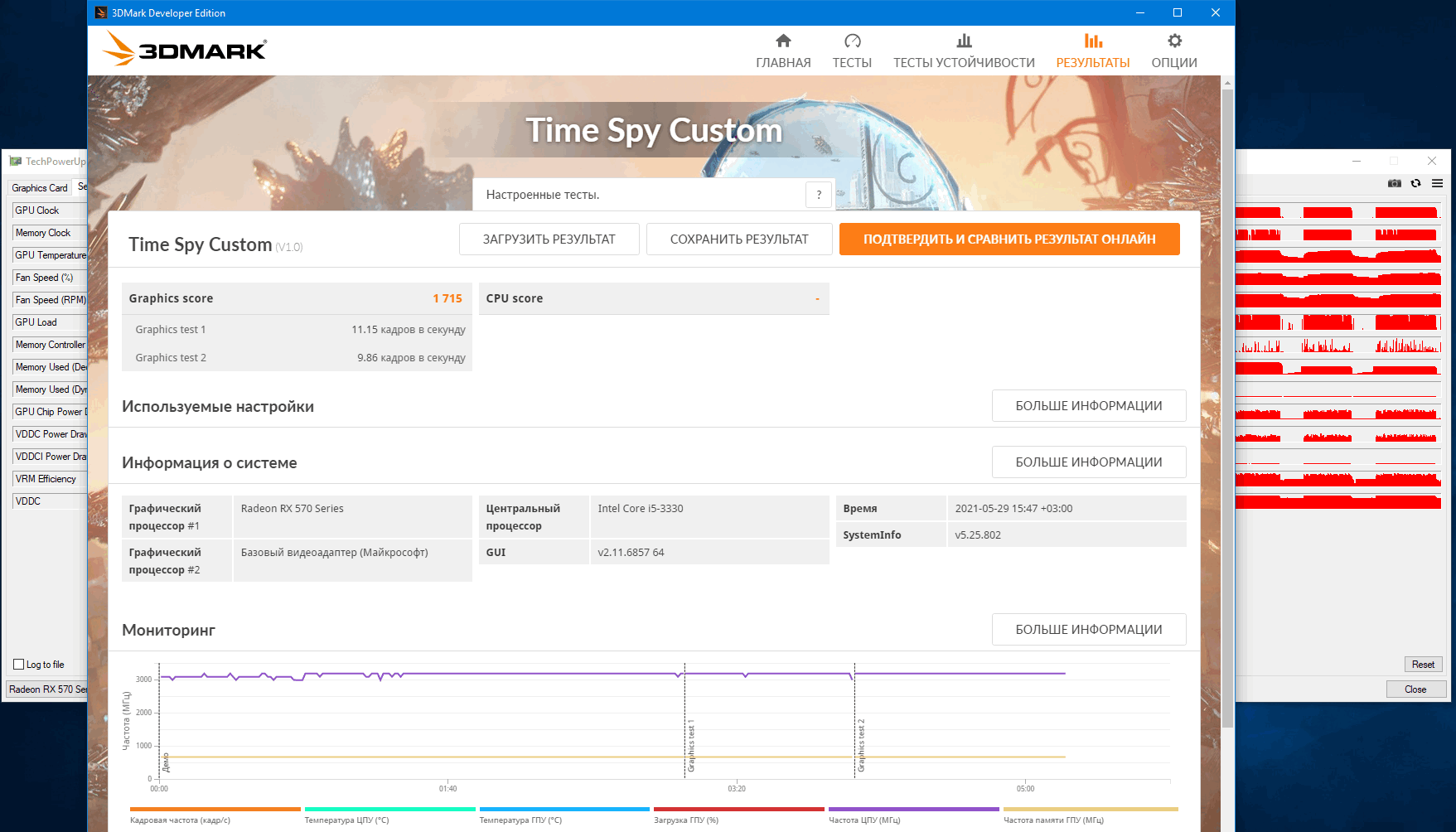Screen dimensions: 1456x832
Task: Click the scrollbar up arrow in 3DMark
Action: click(x=1227, y=83)
